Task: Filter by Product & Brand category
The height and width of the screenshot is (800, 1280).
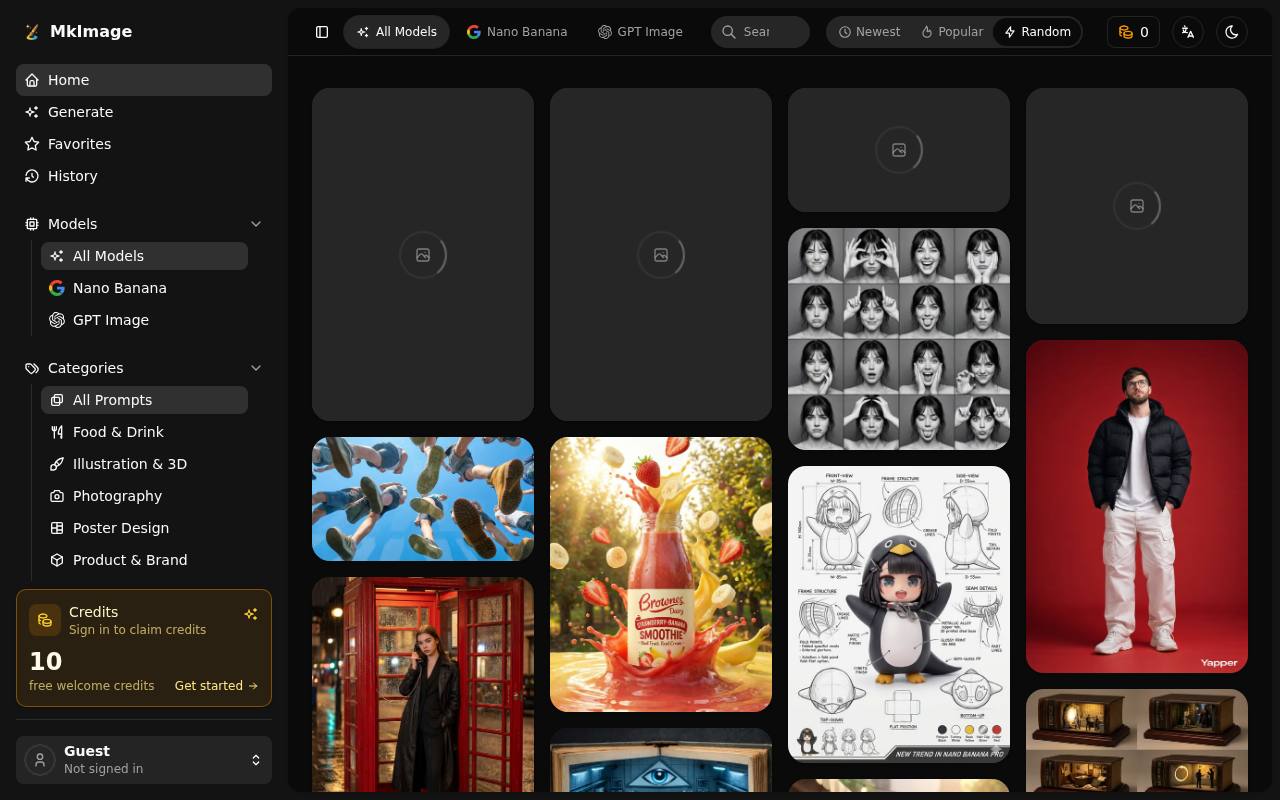Action: tap(144, 560)
